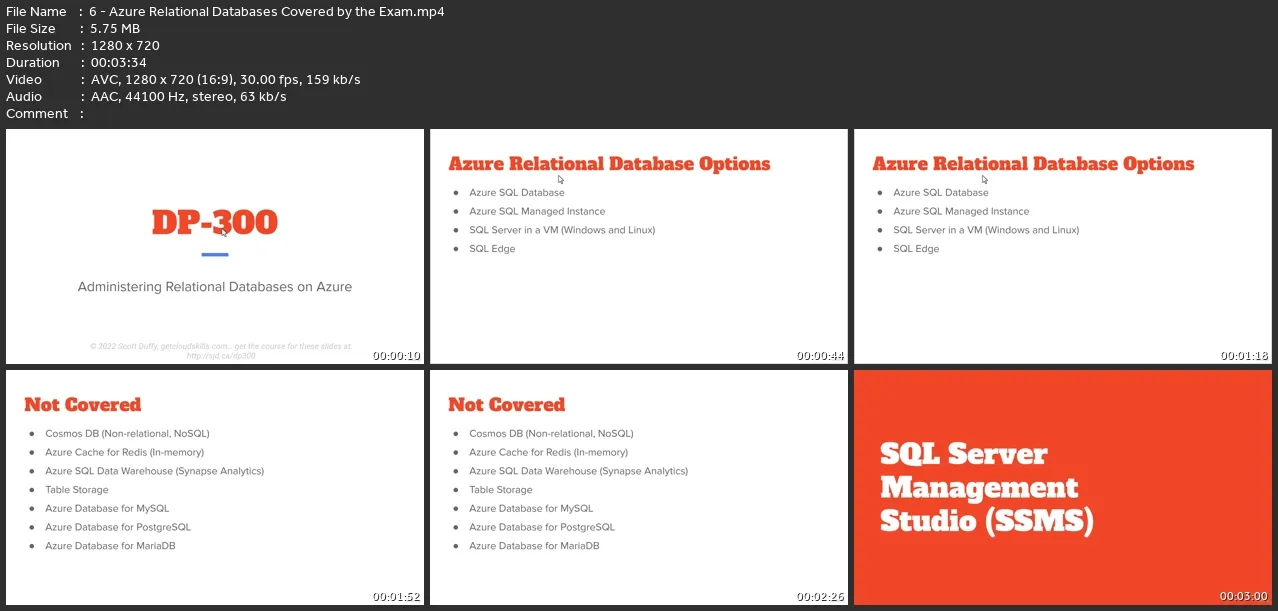Image resolution: width=1278 pixels, height=611 pixels.
Task: Select 'Cosmos DB (Non-relational, NoSQL)' in 00:02:26 frame
Action: [x=551, y=434]
